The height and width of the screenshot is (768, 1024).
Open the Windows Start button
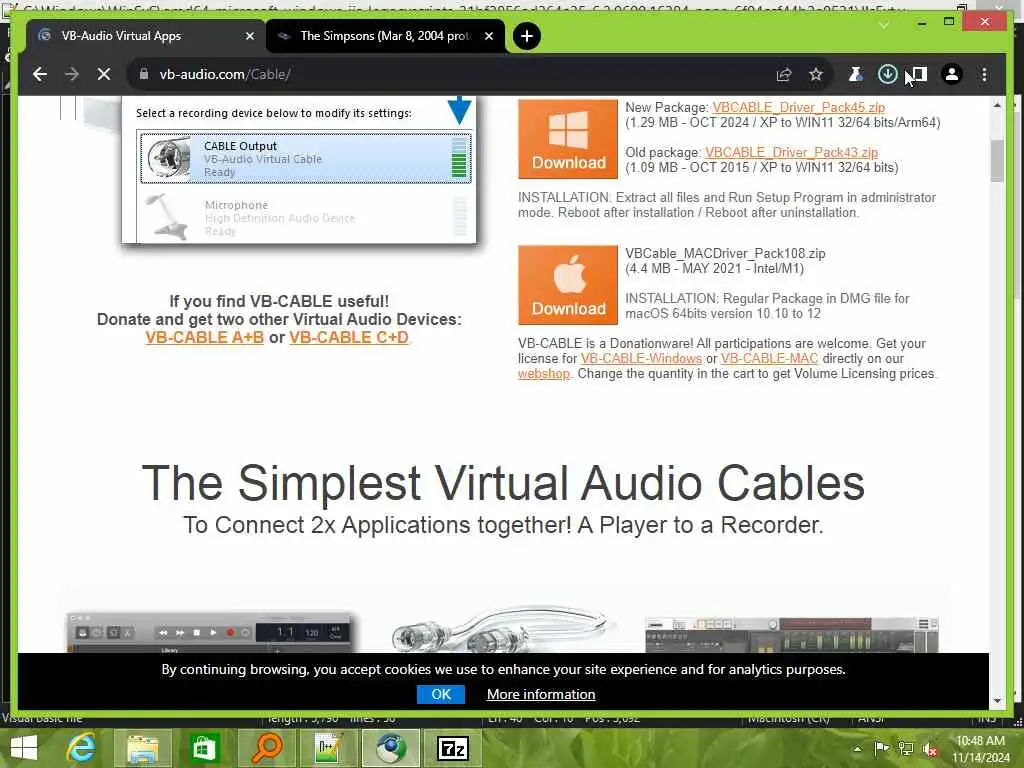point(24,748)
